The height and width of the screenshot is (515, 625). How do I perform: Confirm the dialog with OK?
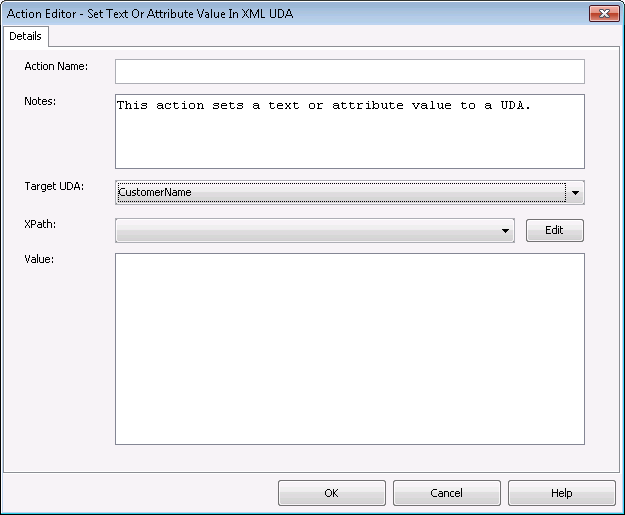click(x=332, y=493)
